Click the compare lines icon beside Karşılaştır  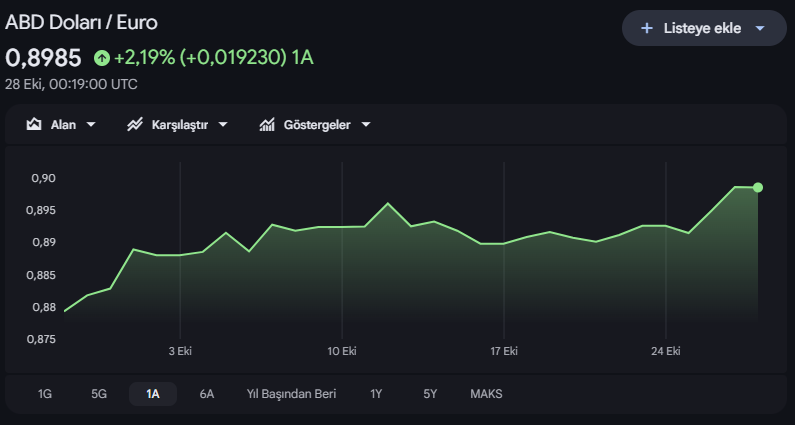point(135,124)
